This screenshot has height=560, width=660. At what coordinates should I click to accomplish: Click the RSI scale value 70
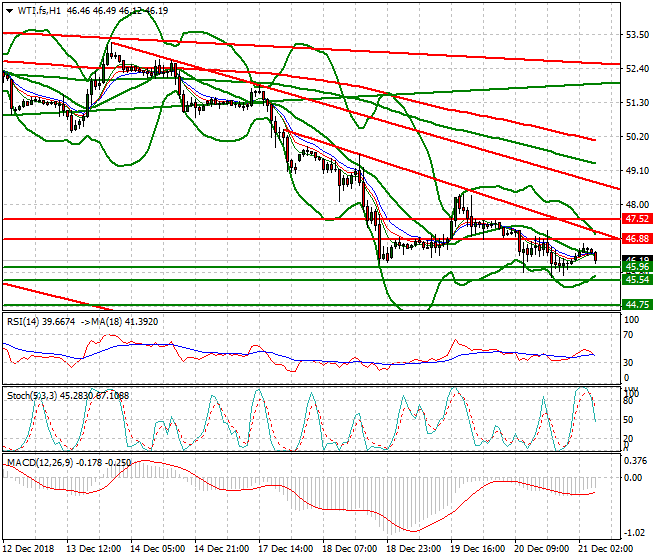pyautogui.click(x=628, y=335)
